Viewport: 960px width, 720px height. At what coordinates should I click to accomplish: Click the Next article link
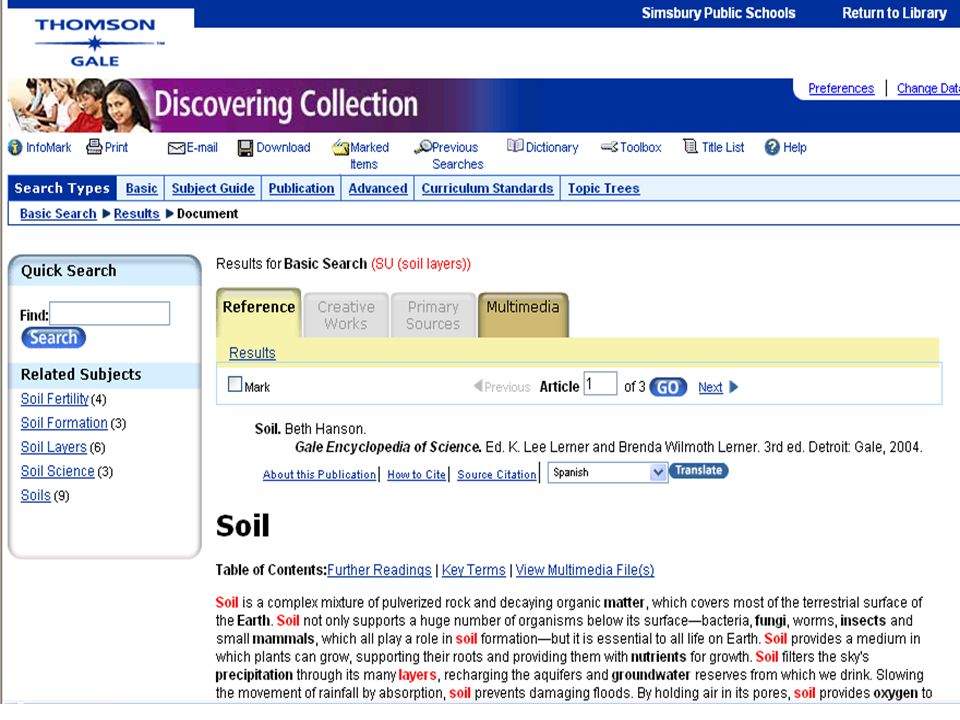click(x=710, y=388)
